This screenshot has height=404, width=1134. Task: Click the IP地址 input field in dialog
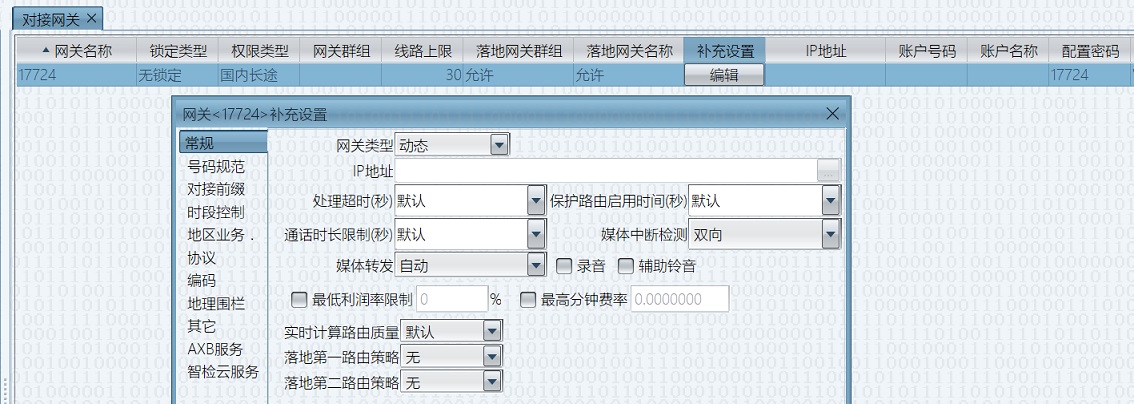606,171
